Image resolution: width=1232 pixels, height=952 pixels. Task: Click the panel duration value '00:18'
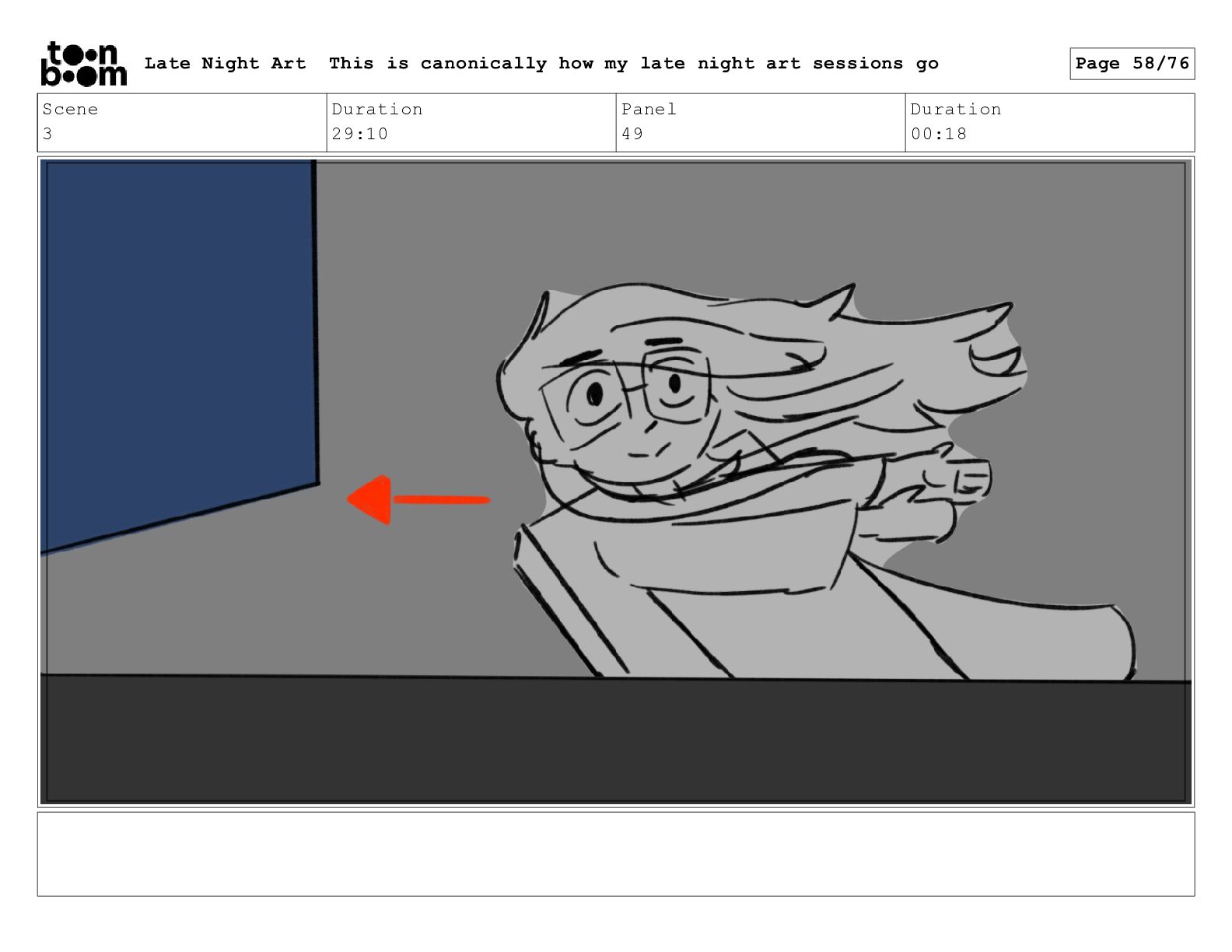[x=939, y=134]
